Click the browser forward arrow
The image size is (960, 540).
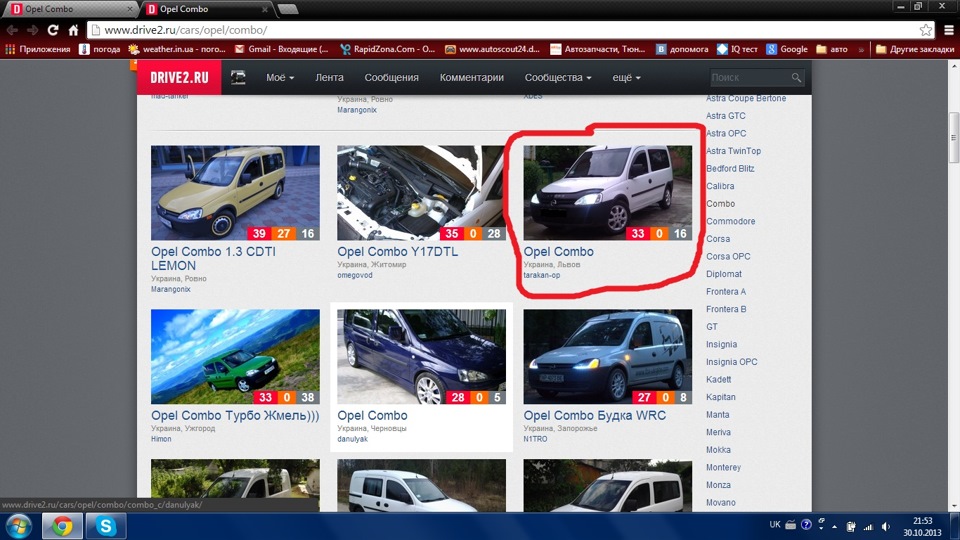[x=32, y=29]
